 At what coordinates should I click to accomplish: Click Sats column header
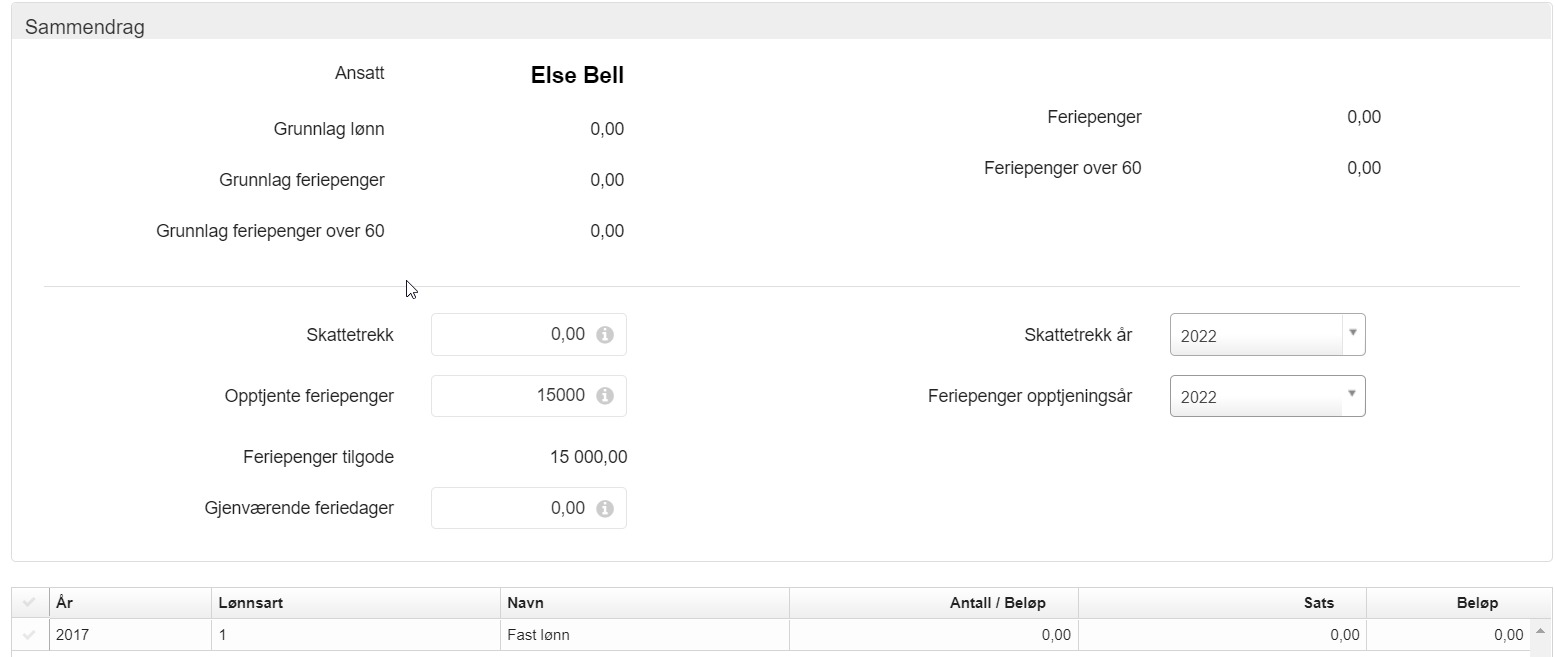(x=1320, y=603)
